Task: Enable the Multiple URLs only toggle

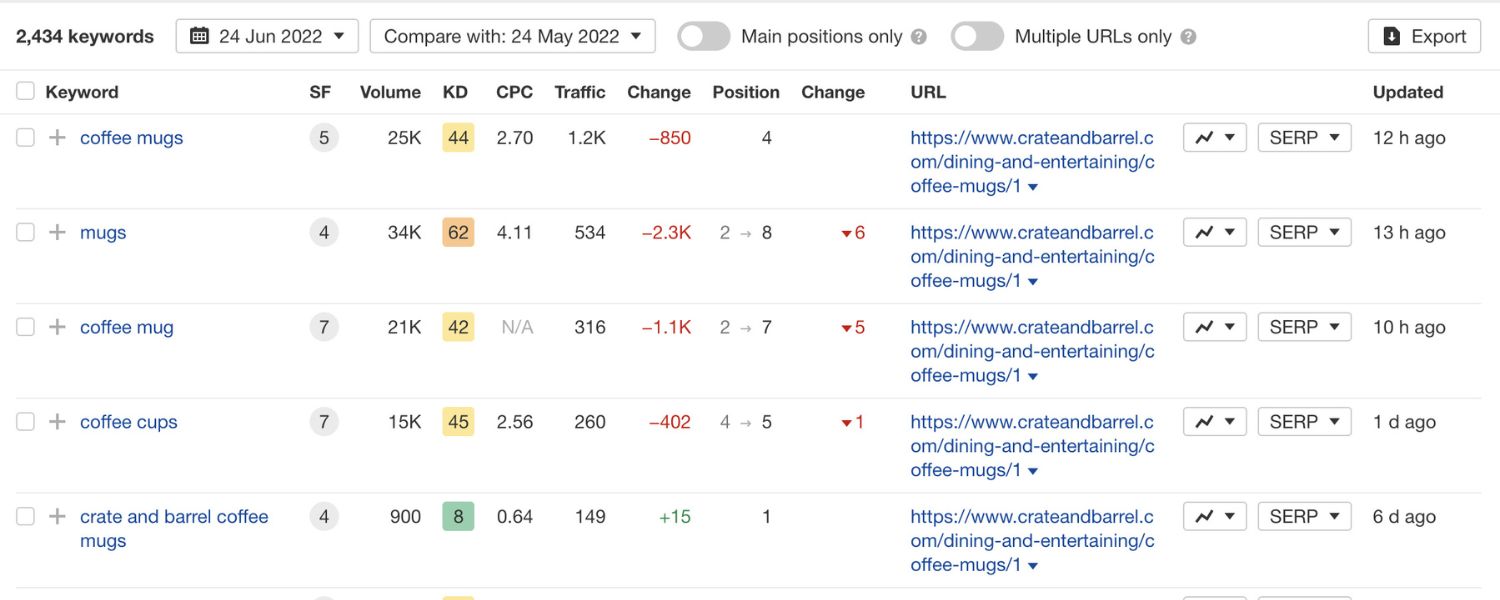Action: coord(977,36)
